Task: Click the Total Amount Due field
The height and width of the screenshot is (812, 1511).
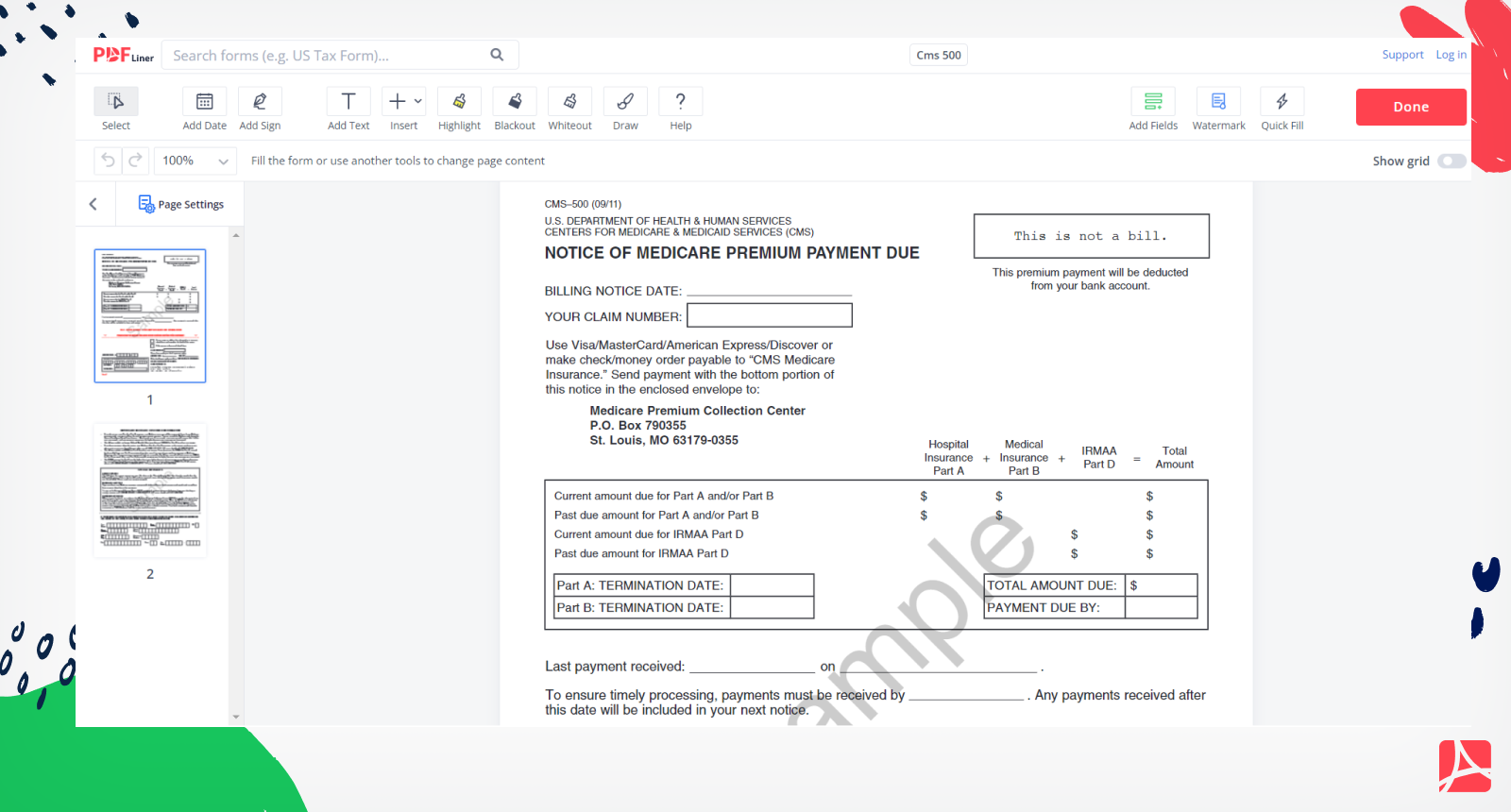Action: tap(1162, 585)
